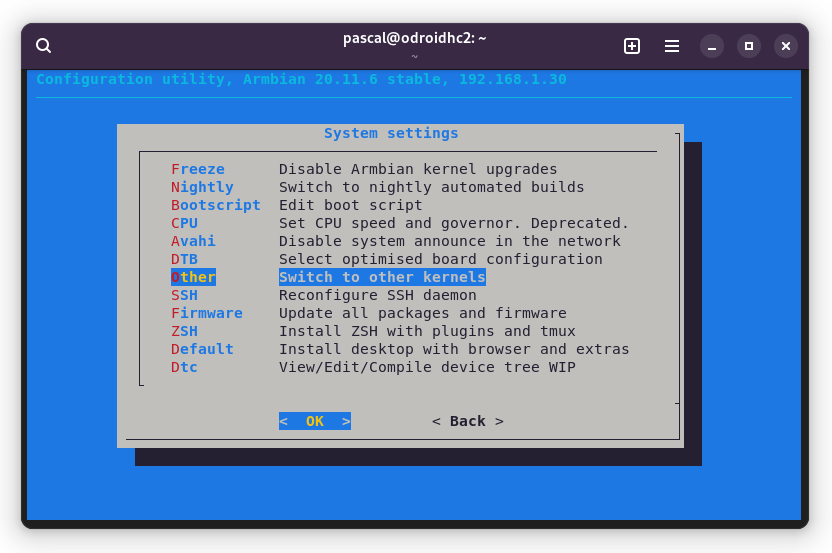832x553 pixels.
Task: Choose the Bootscript option
Action: tap(215, 205)
